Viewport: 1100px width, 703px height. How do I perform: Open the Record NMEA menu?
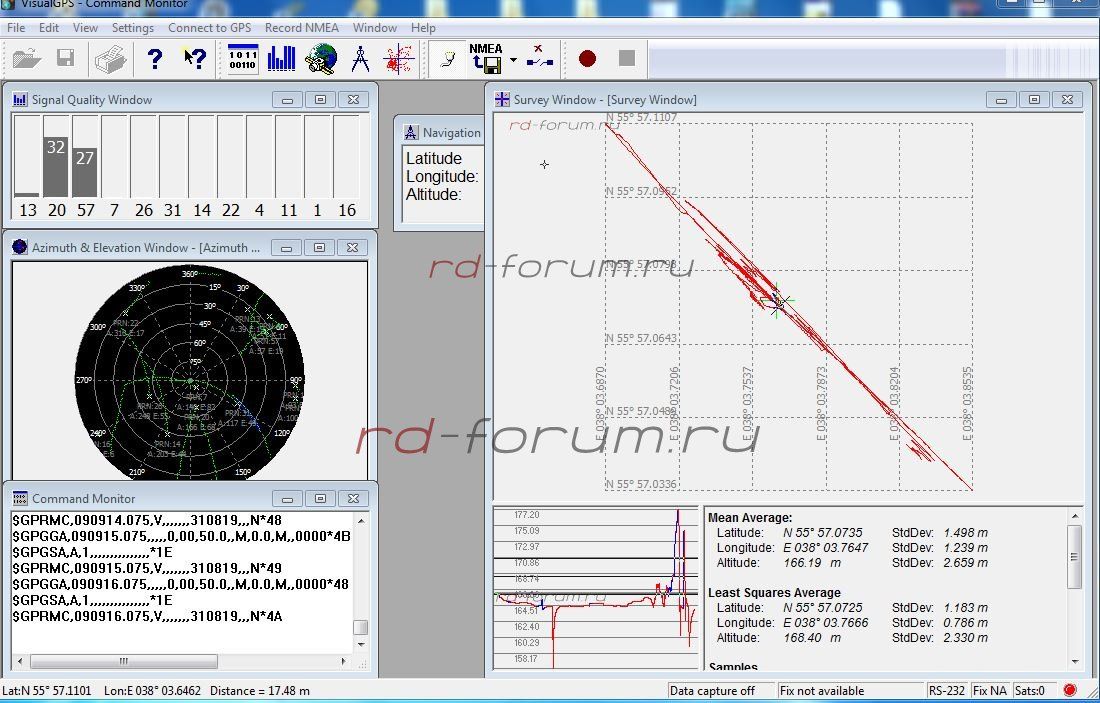pyautogui.click(x=302, y=28)
